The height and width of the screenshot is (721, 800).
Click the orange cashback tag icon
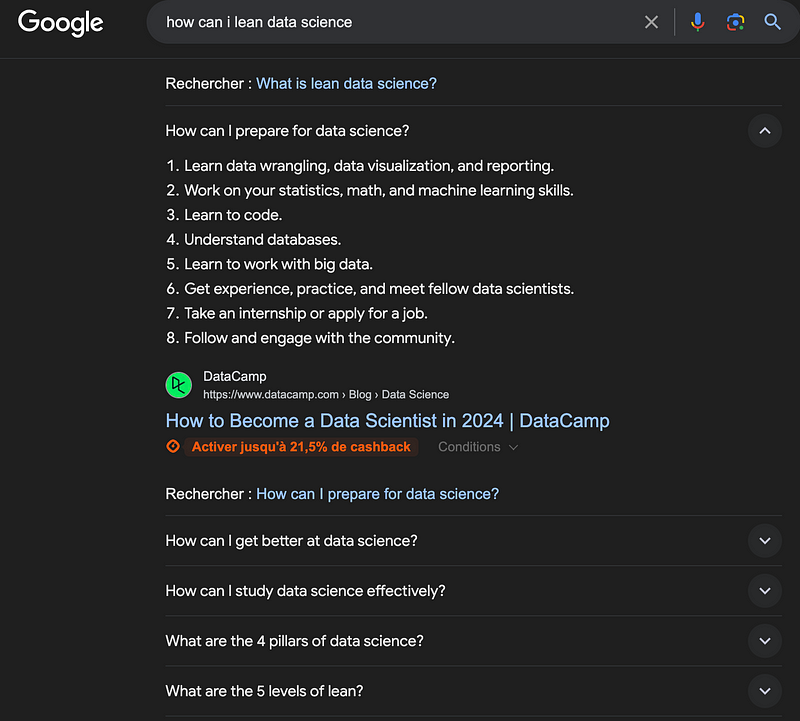(x=172, y=447)
